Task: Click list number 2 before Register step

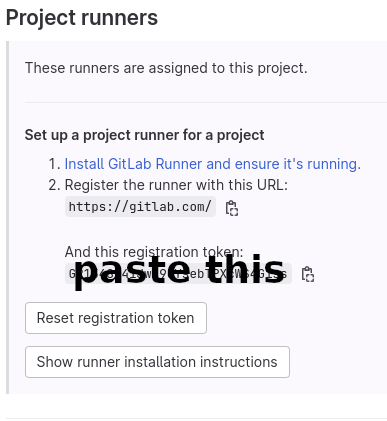Action: 54,185
